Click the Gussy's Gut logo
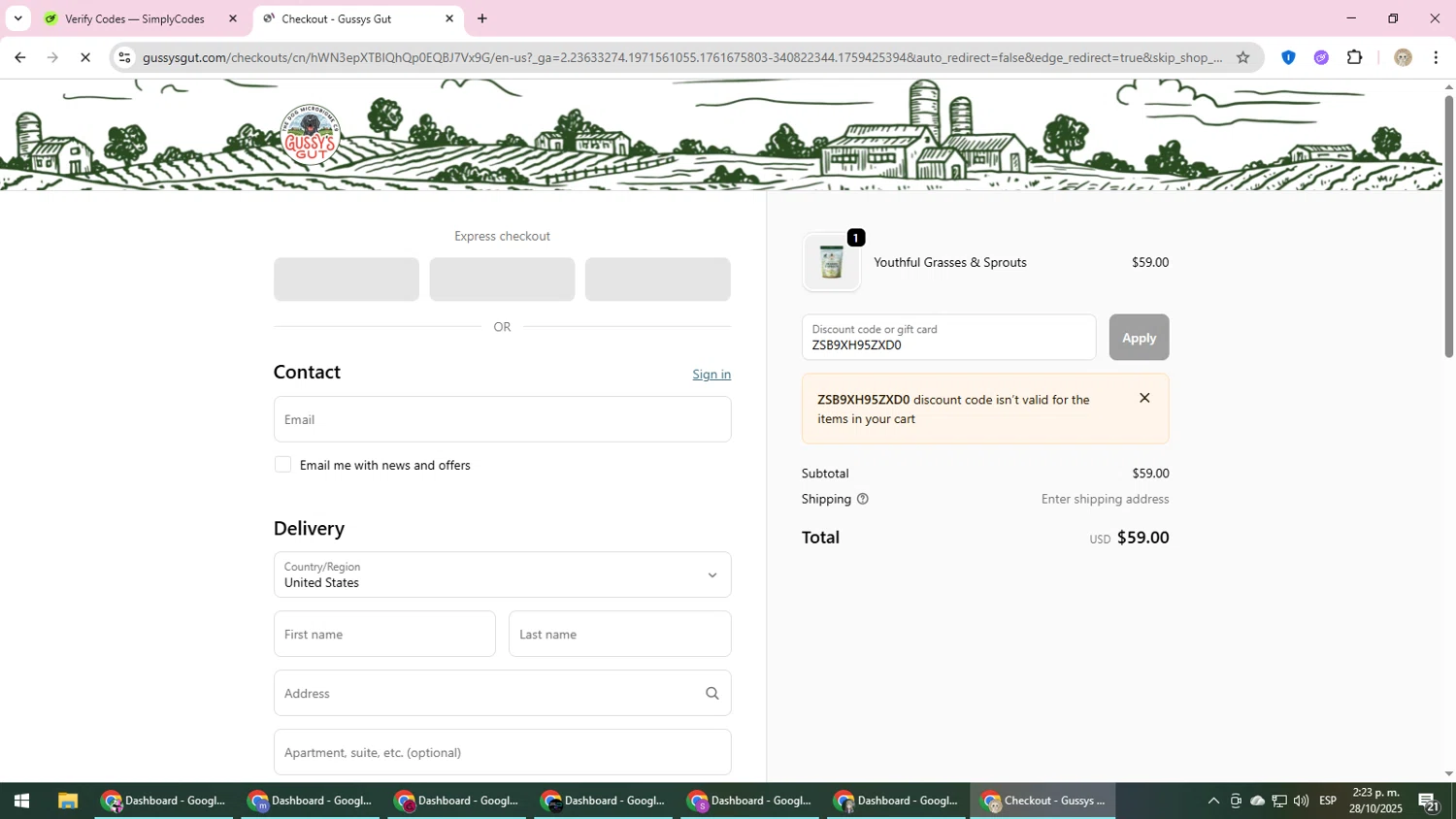 click(x=310, y=135)
